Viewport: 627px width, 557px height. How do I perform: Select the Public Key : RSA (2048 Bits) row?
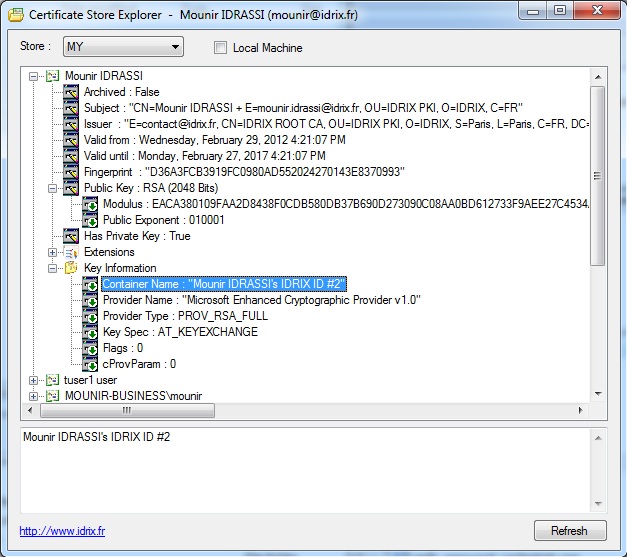151,188
